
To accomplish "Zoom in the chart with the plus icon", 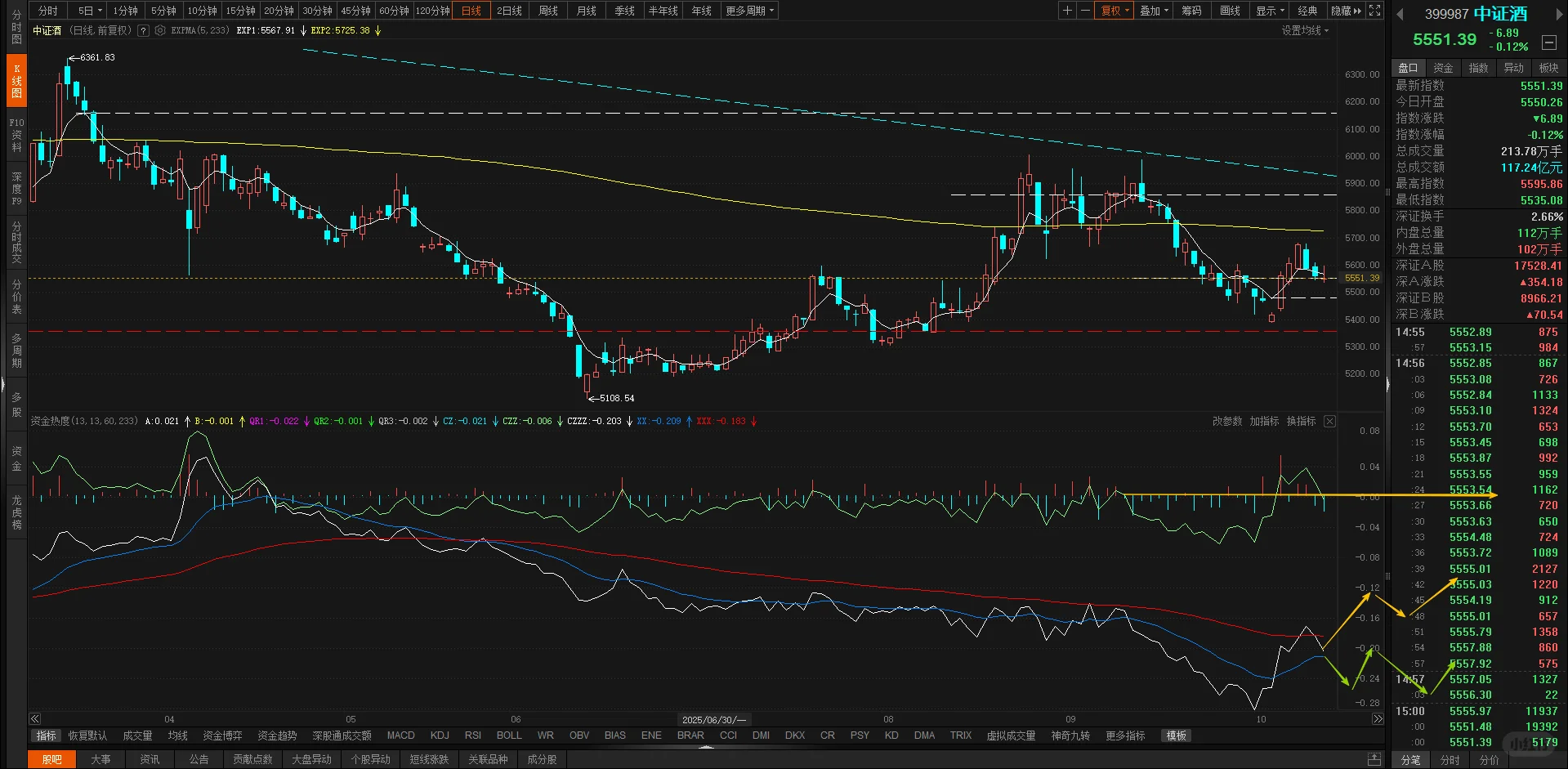I will [x=1067, y=11].
